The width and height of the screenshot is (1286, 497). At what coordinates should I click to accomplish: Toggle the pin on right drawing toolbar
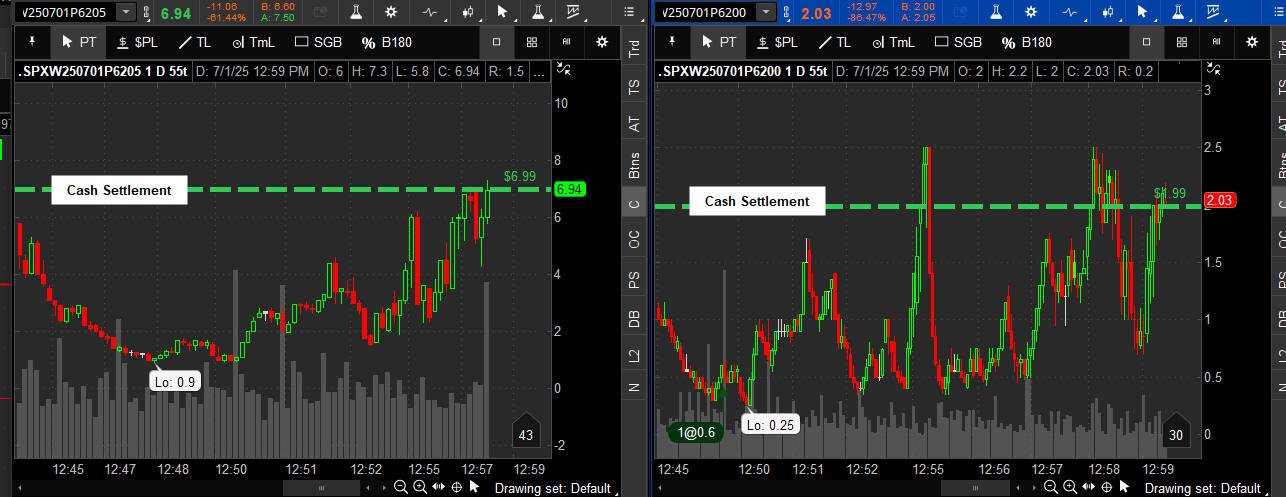(x=672, y=42)
